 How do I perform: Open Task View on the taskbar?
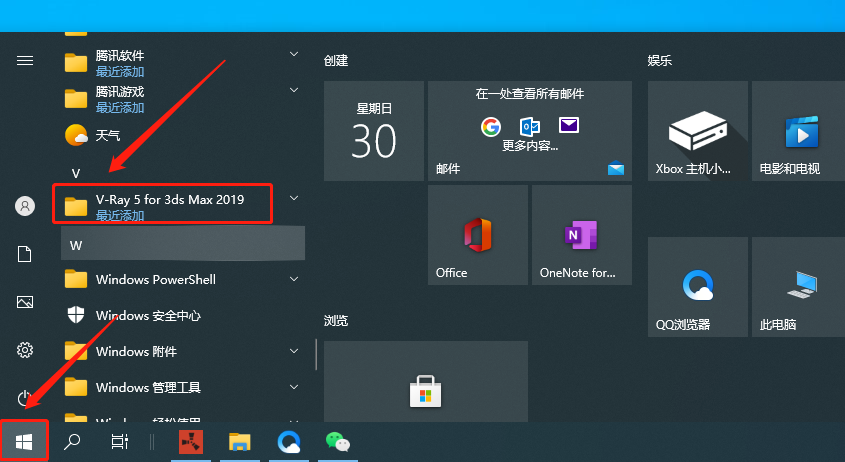click(x=119, y=442)
